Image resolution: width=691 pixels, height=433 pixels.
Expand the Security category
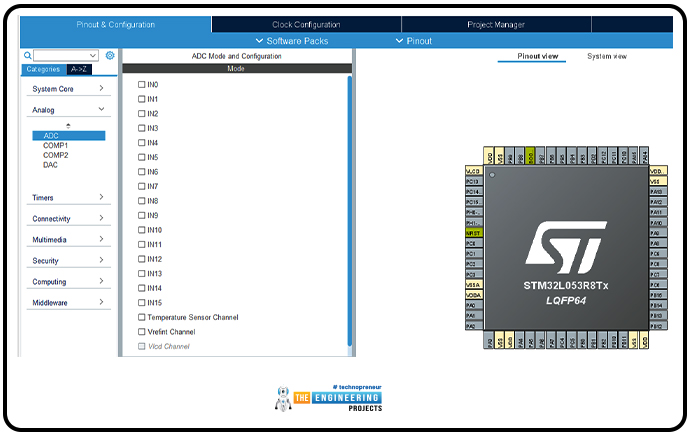click(x=68, y=260)
